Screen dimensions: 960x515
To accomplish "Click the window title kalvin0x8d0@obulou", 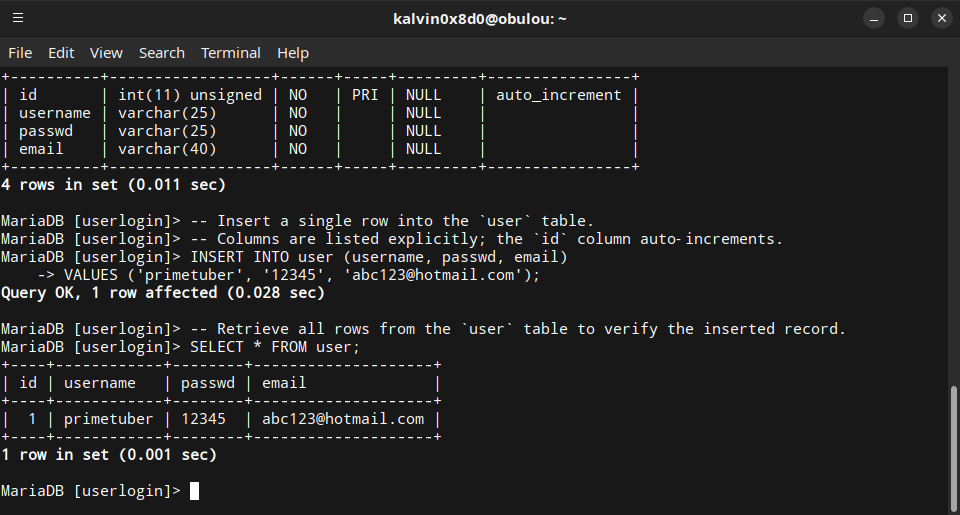I will pos(479,17).
